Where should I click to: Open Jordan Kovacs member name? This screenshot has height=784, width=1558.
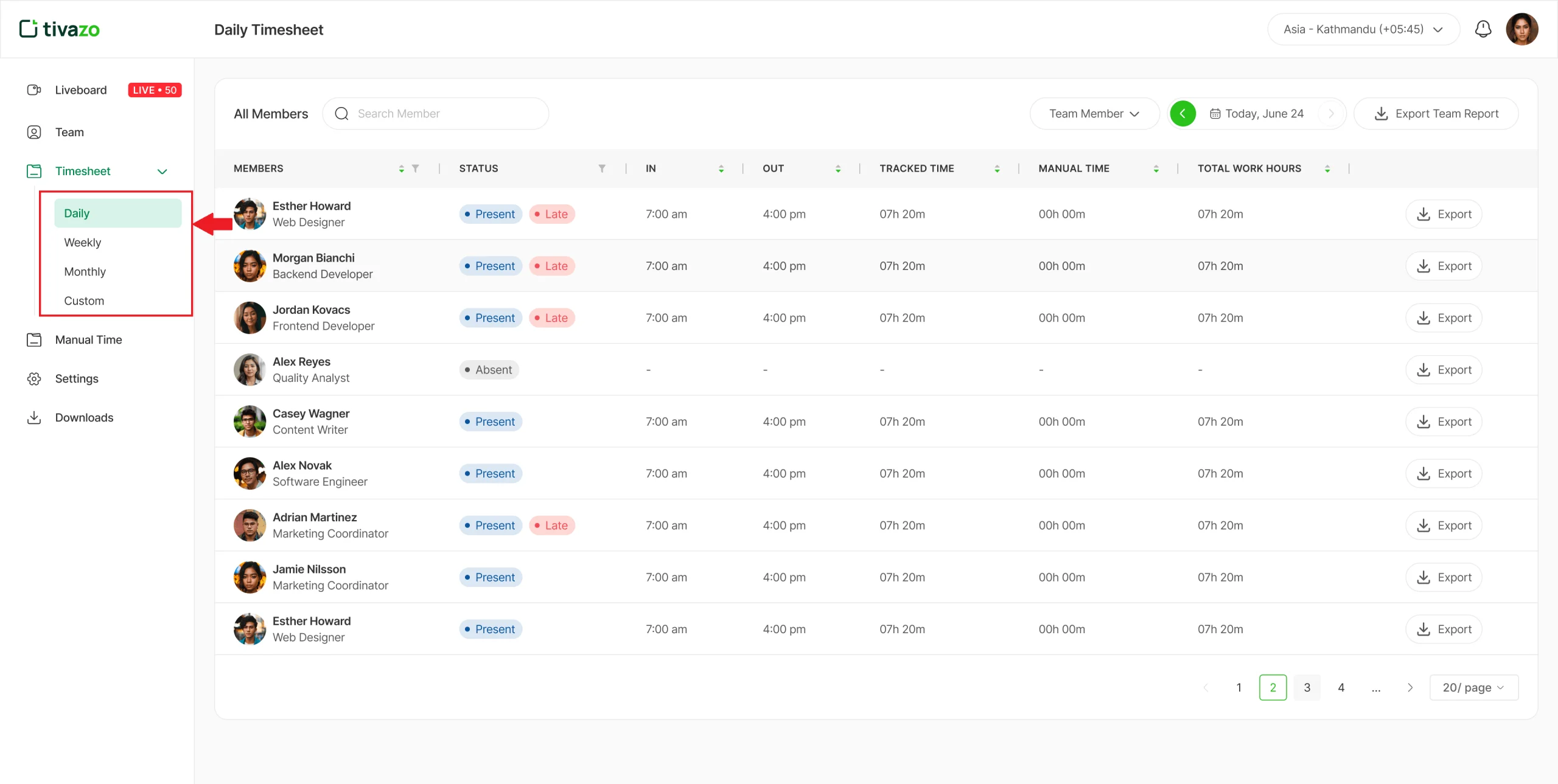click(311, 310)
